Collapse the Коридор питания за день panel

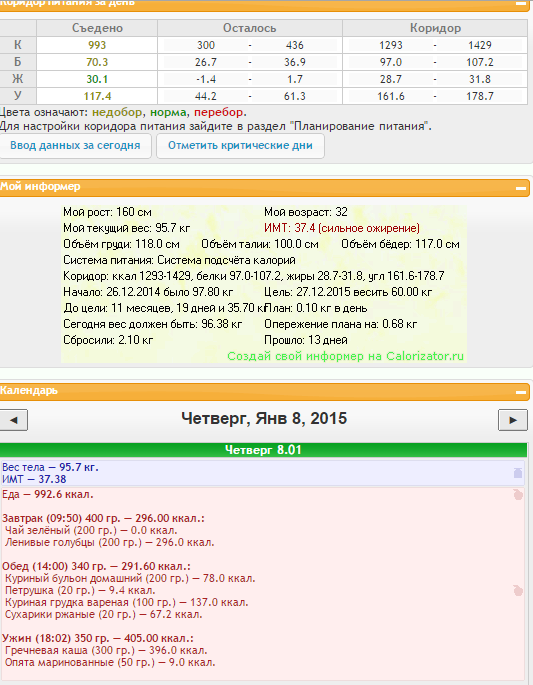click(x=520, y=3)
